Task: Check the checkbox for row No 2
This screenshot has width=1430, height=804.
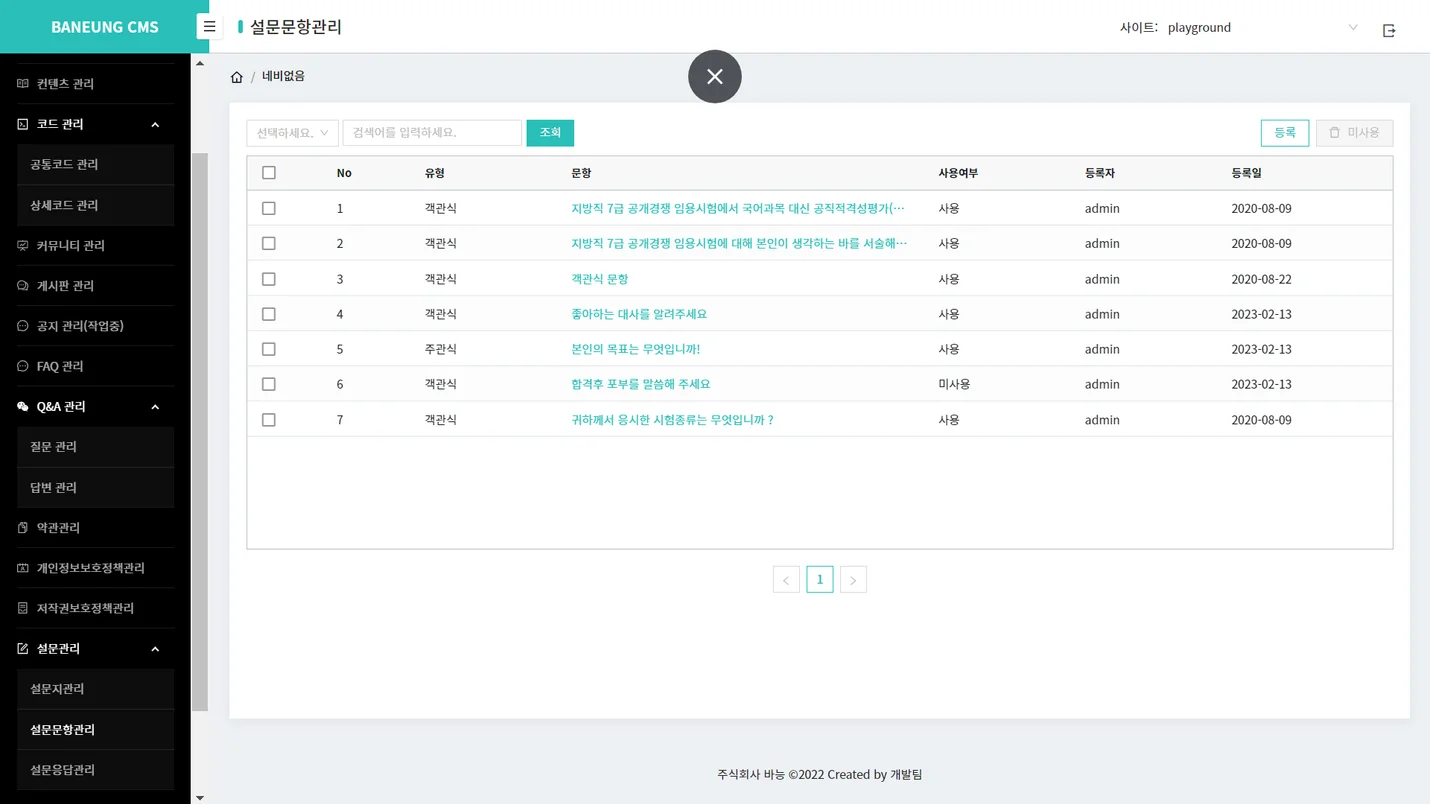Action: (x=269, y=243)
